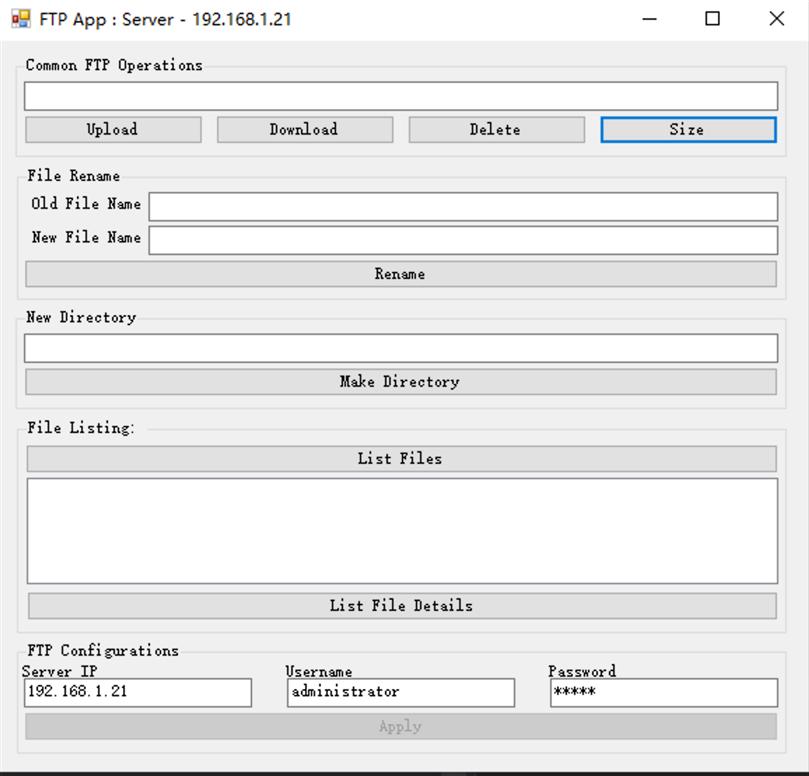Focus the New Directory text field
The height and width of the screenshot is (776, 809).
pos(400,348)
